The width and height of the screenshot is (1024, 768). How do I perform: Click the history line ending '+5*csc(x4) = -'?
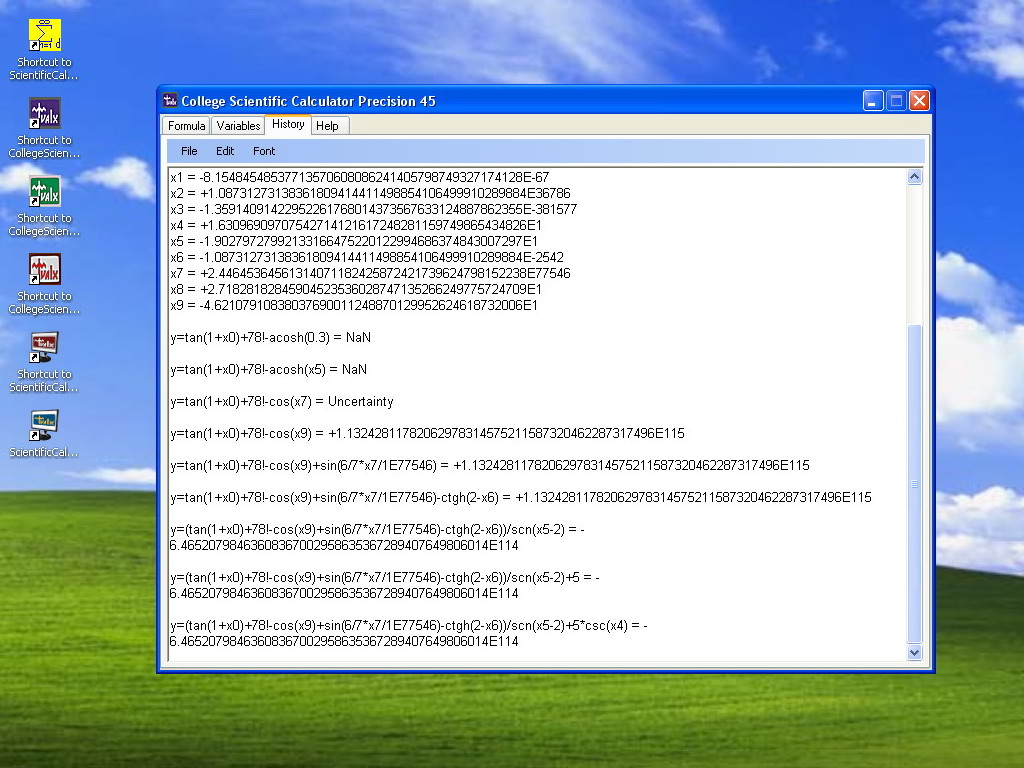pos(409,626)
